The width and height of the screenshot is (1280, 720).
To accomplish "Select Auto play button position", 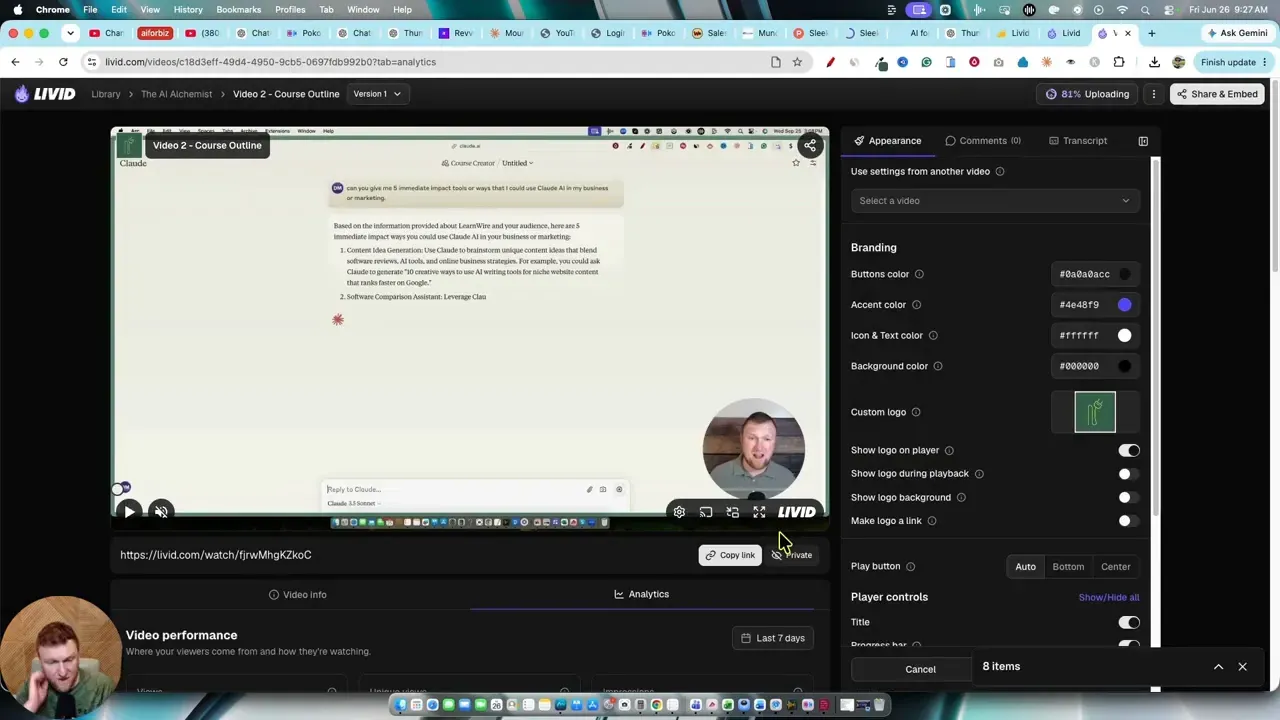I will pyautogui.click(x=1025, y=567).
